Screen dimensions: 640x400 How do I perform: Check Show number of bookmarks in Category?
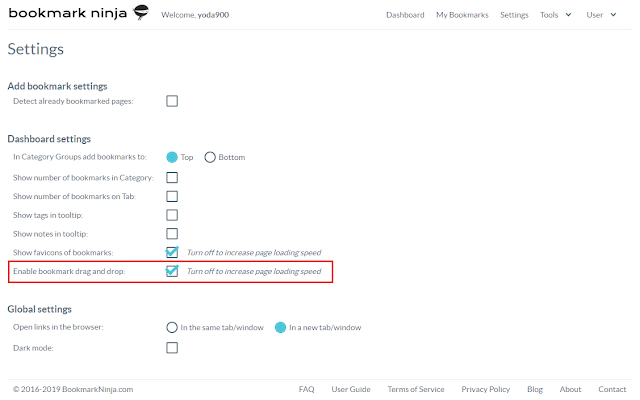click(x=172, y=178)
